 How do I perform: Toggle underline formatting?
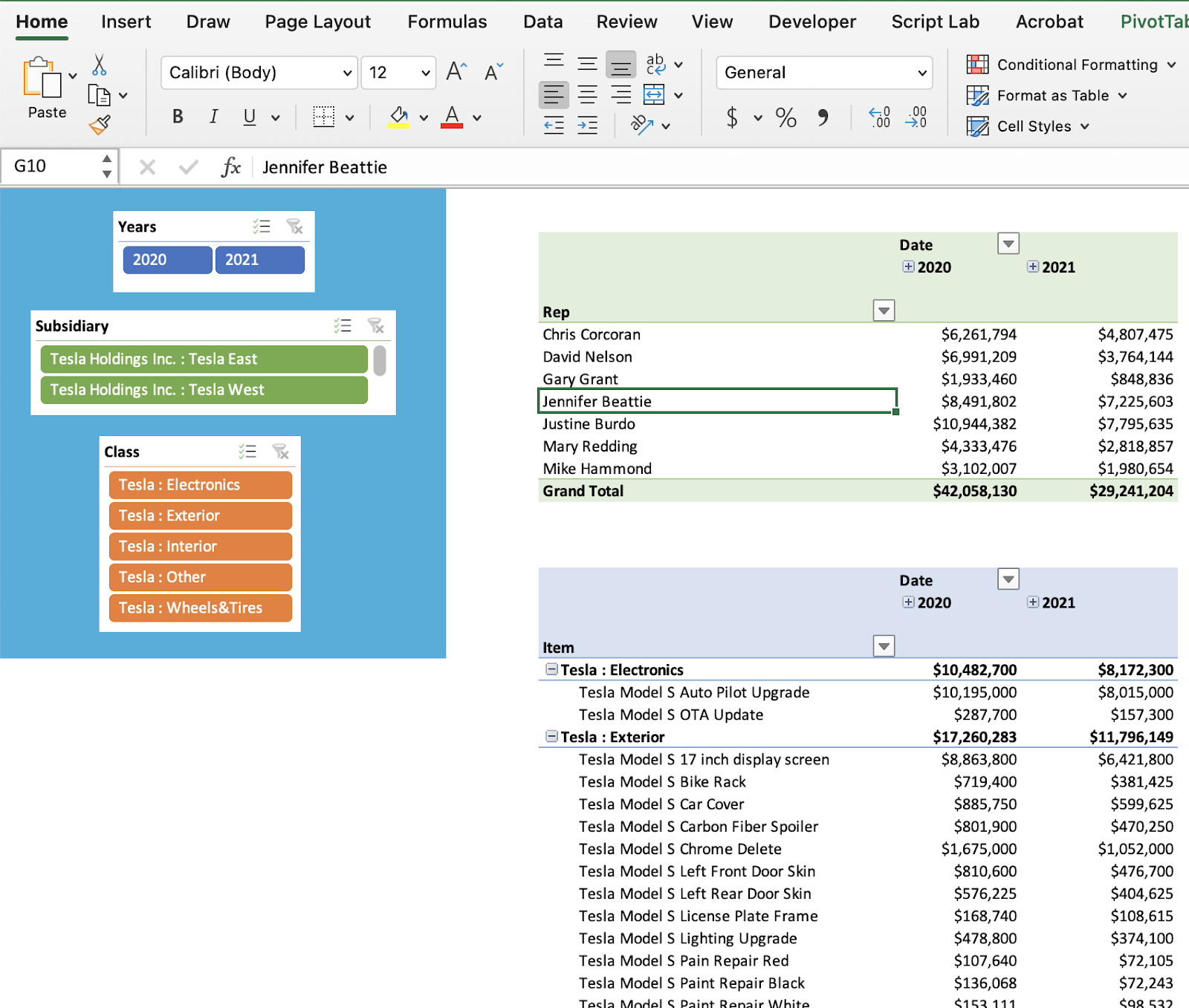coord(250,117)
